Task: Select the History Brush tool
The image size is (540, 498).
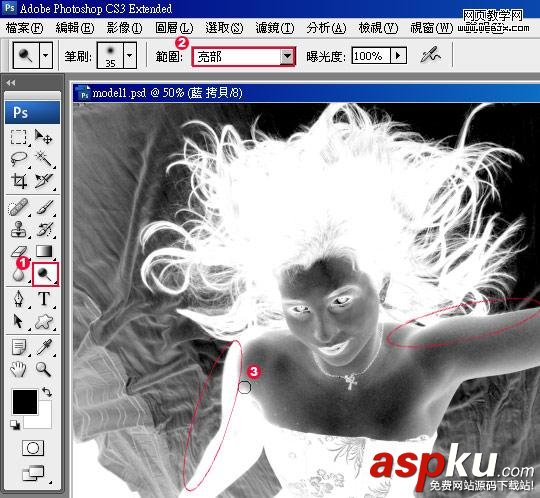Action: coord(44,229)
